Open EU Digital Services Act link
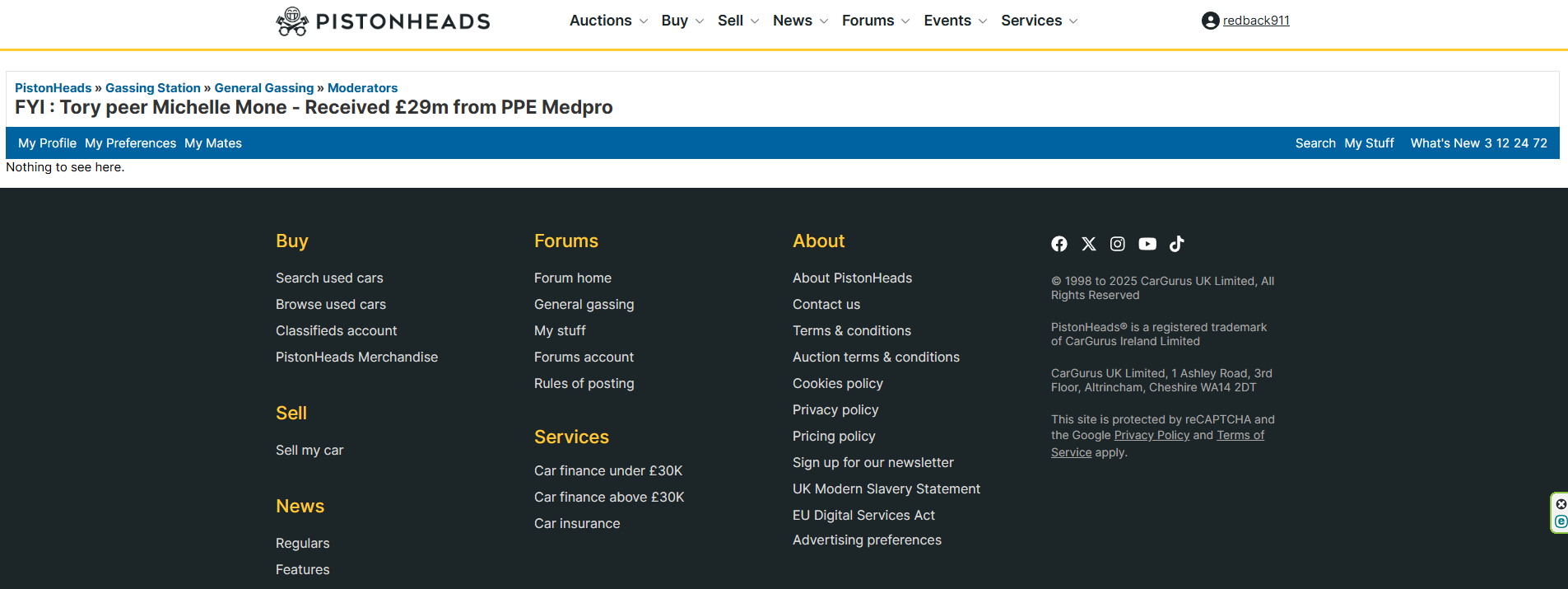The width and height of the screenshot is (1568, 589). pos(863,516)
